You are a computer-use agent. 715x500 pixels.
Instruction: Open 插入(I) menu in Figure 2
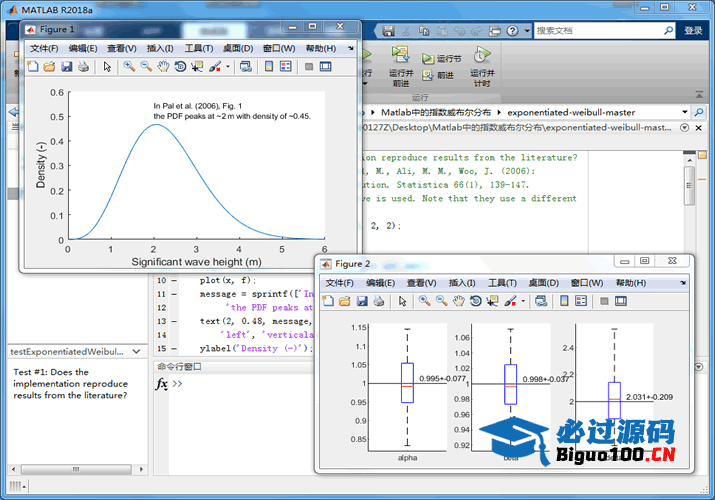coord(462,283)
